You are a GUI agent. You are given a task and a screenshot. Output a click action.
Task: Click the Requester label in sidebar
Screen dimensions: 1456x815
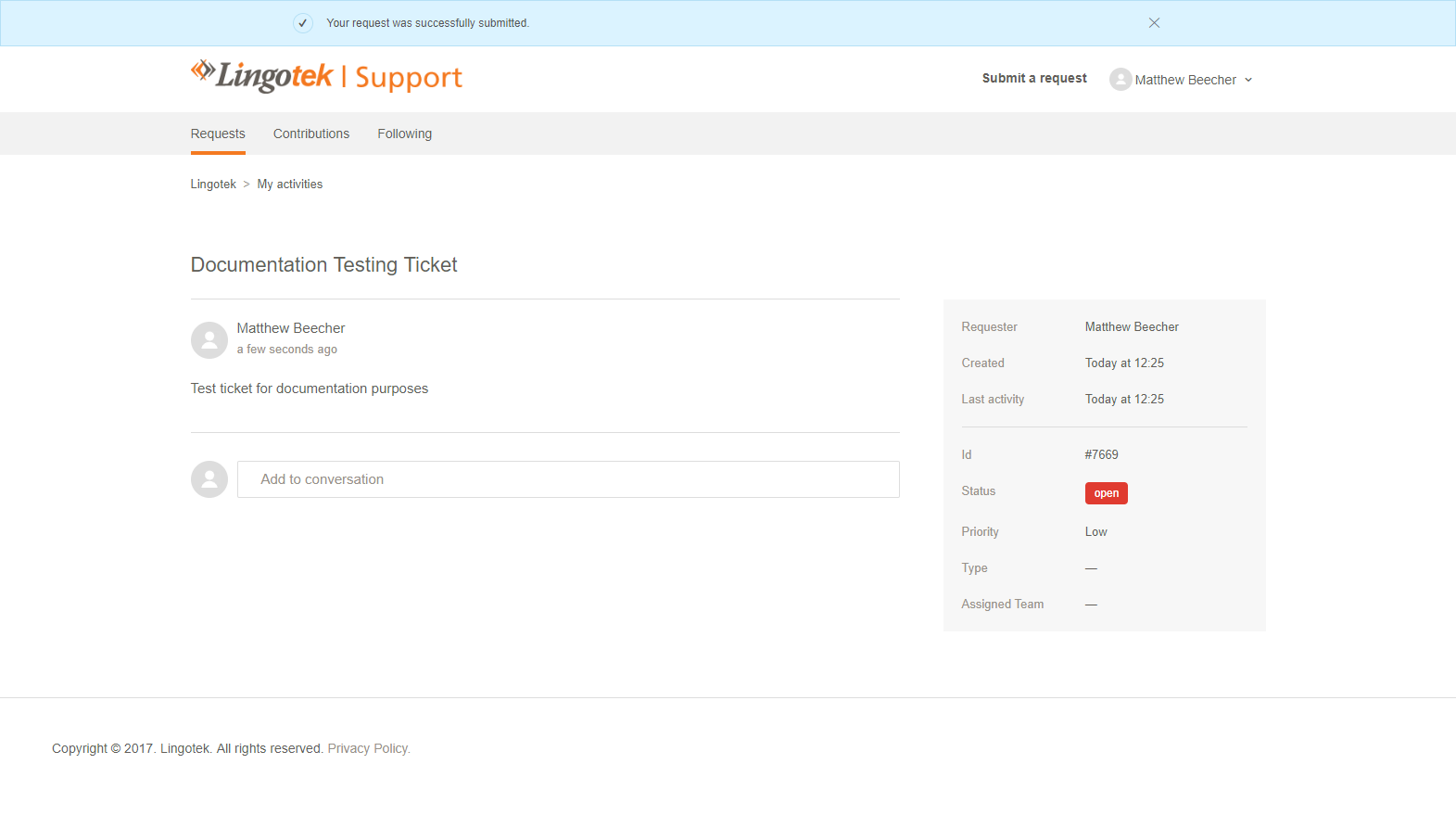[x=989, y=327]
